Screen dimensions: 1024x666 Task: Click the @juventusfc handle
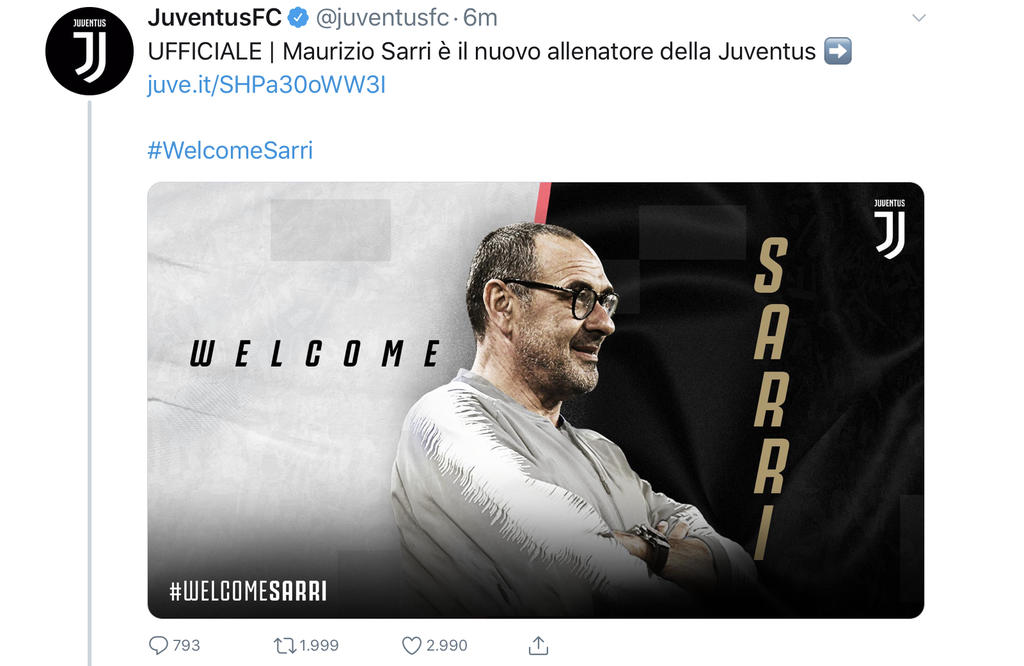coord(383,18)
